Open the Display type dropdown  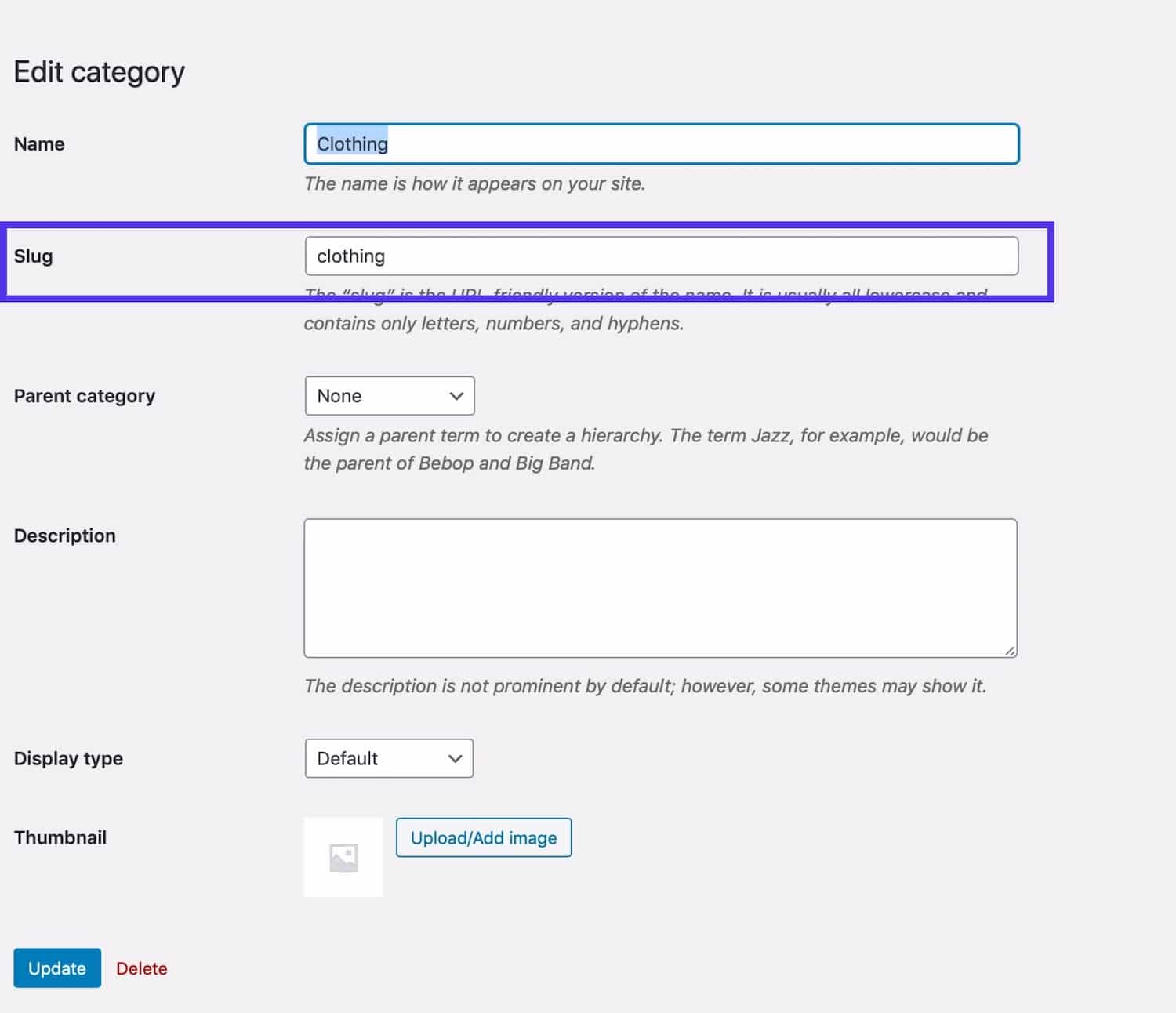tap(389, 758)
